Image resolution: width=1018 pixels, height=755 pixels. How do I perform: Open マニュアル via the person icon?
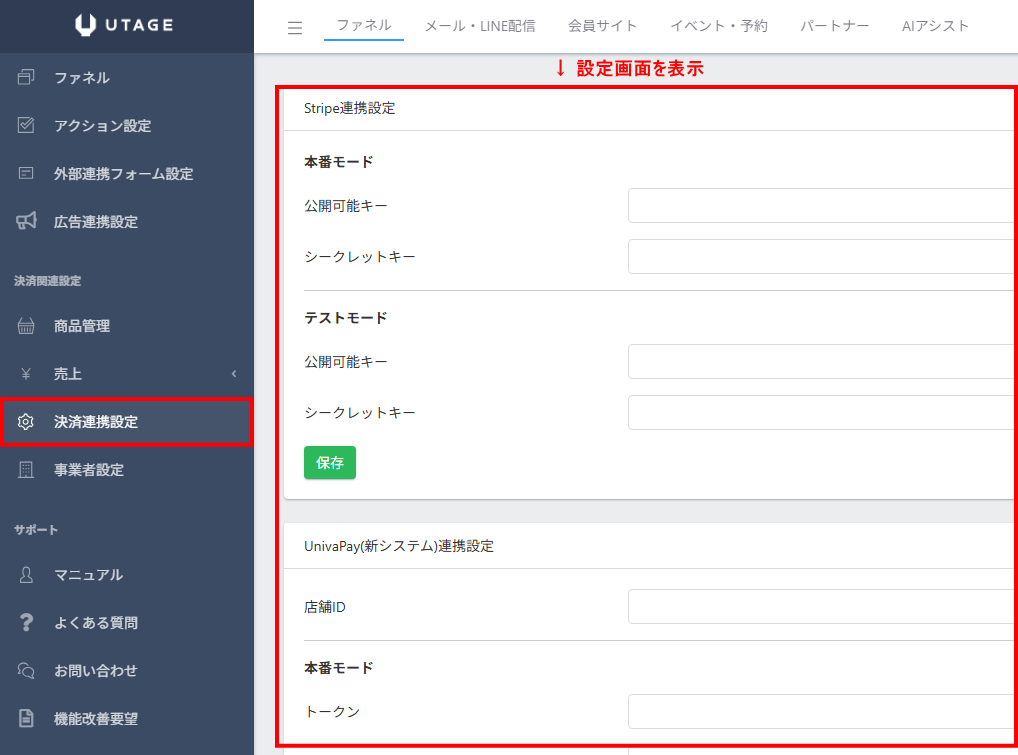(27, 575)
